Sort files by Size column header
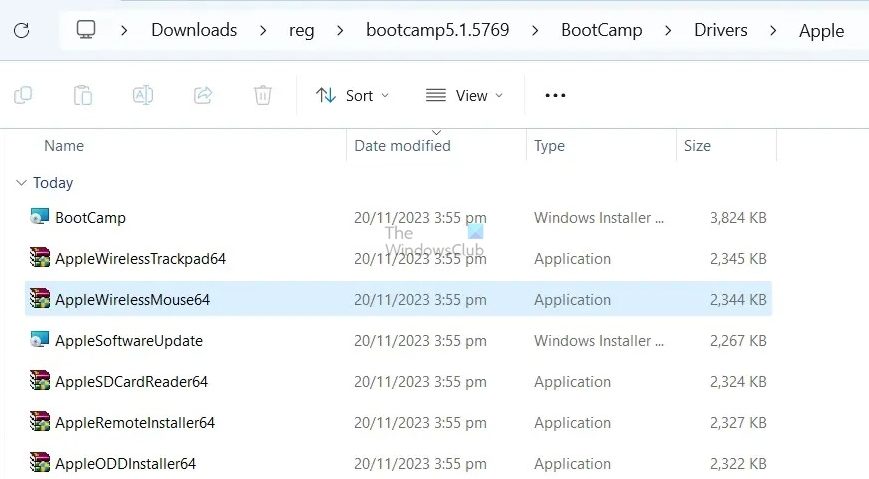The height and width of the screenshot is (479, 869). [697, 146]
